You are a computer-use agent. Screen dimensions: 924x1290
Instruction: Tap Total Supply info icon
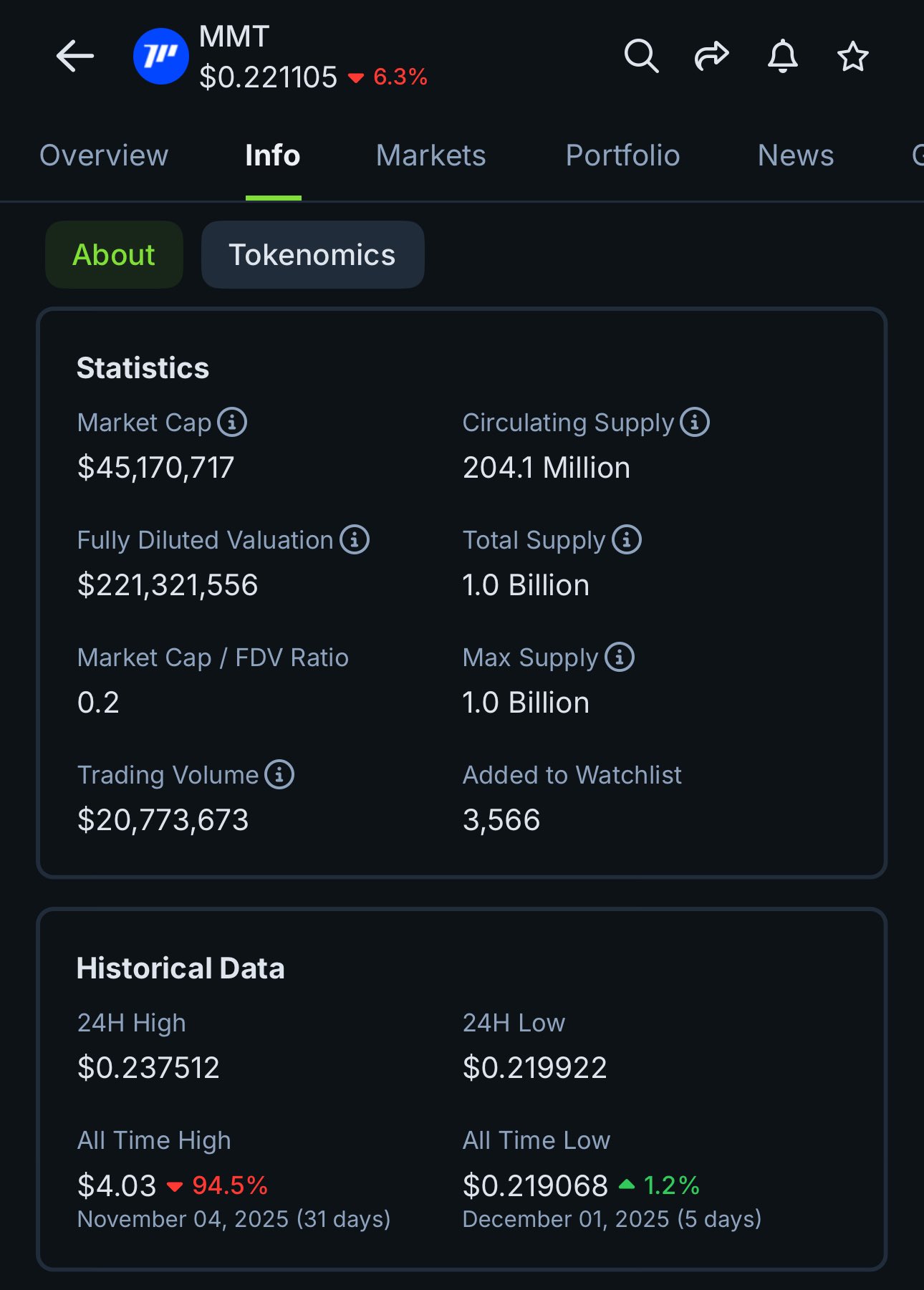(x=627, y=540)
